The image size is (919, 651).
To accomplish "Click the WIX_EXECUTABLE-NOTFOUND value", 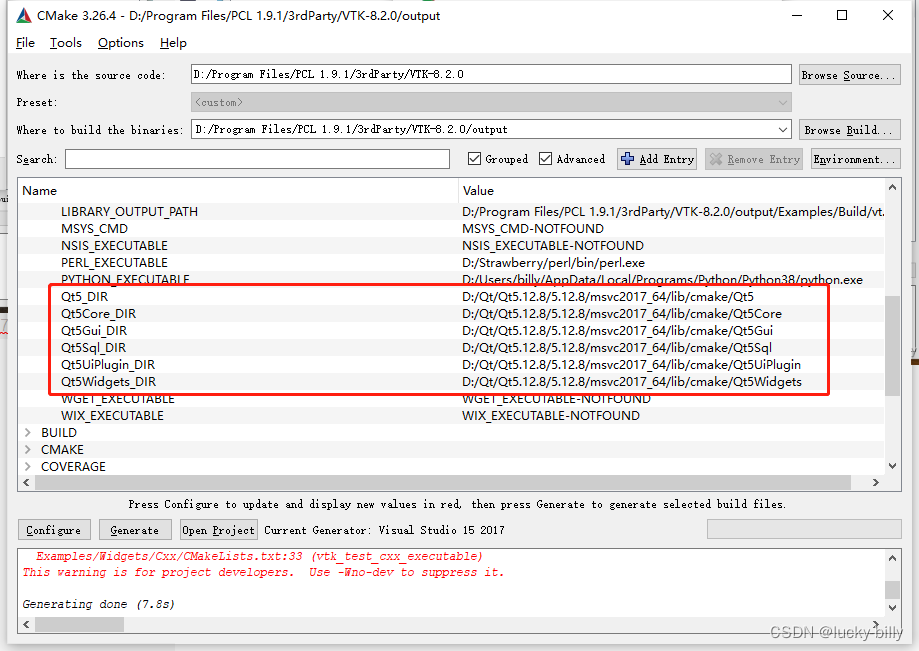I will tap(551, 415).
